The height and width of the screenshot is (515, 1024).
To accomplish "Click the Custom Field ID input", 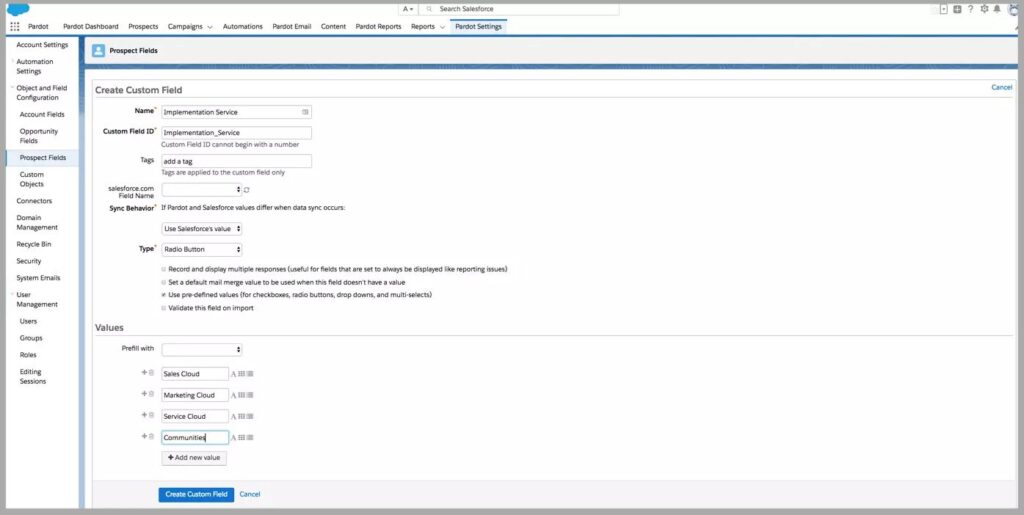I will pyautogui.click(x=236, y=133).
